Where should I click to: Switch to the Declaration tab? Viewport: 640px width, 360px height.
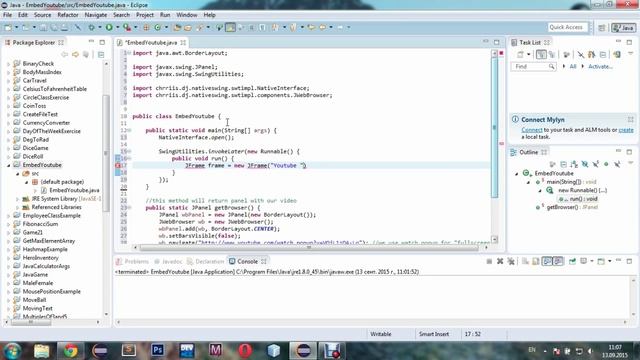tap(206, 261)
